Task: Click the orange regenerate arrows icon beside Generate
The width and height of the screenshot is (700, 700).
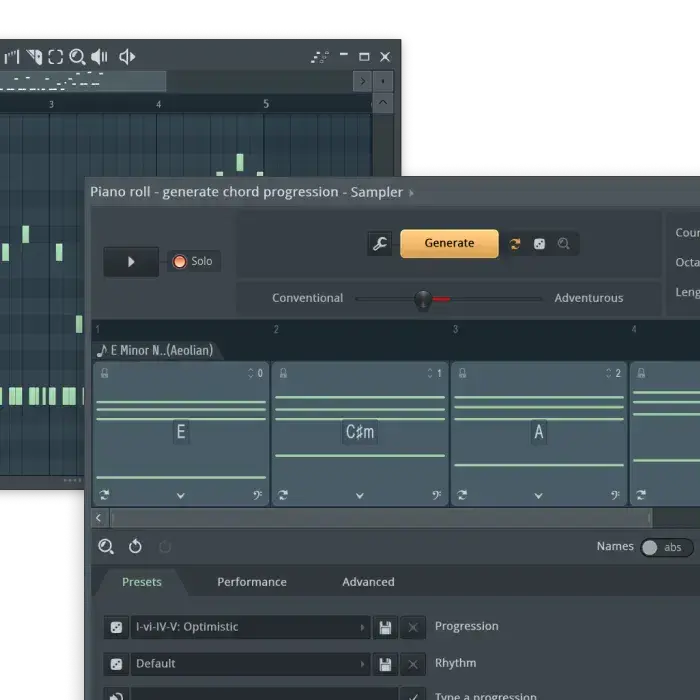Action: click(x=515, y=244)
